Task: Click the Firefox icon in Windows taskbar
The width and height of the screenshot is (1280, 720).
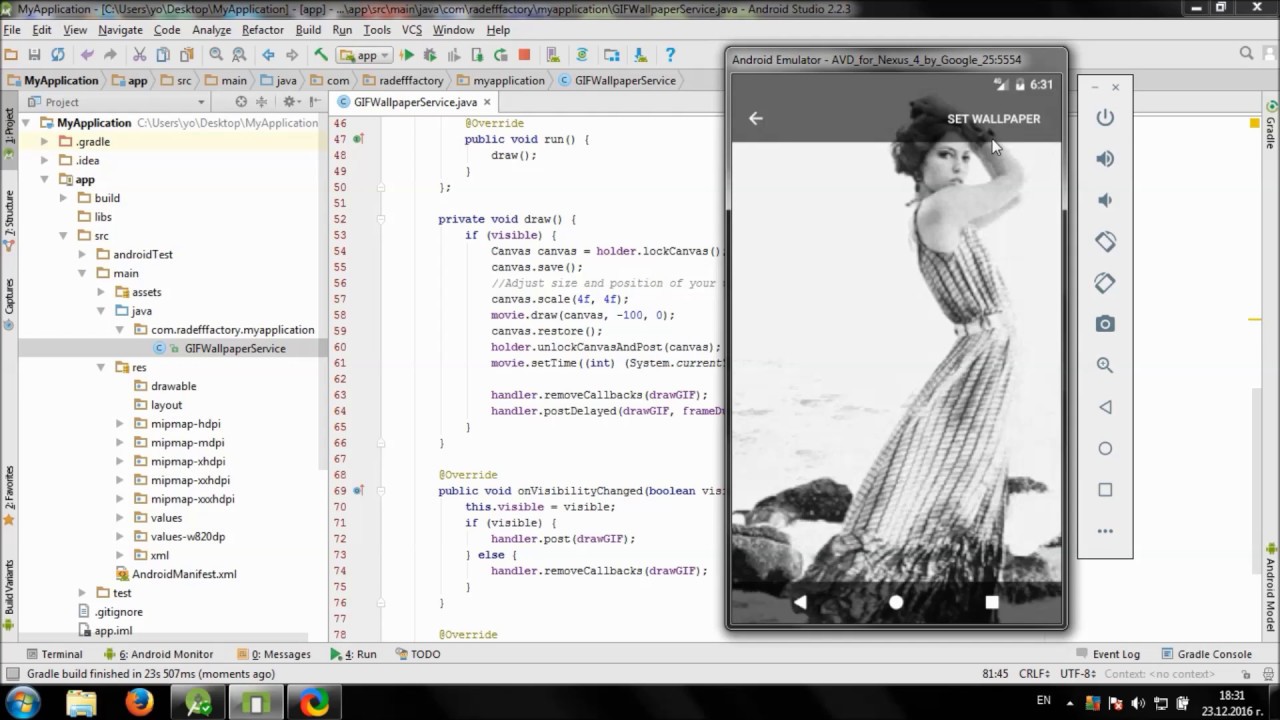Action: tap(139, 703)
